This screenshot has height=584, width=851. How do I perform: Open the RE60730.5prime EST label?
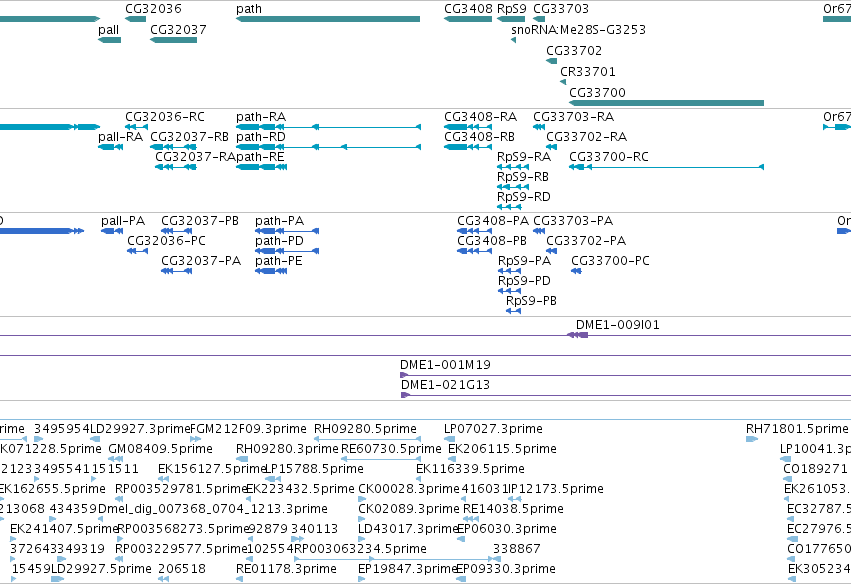(391, 449)
